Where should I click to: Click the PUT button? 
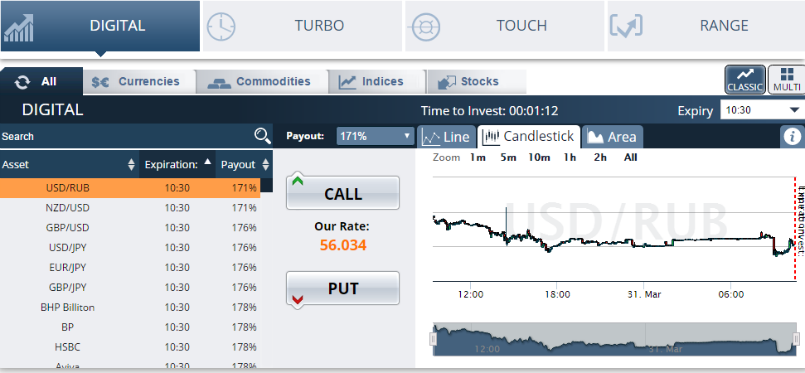pos(343,288)
